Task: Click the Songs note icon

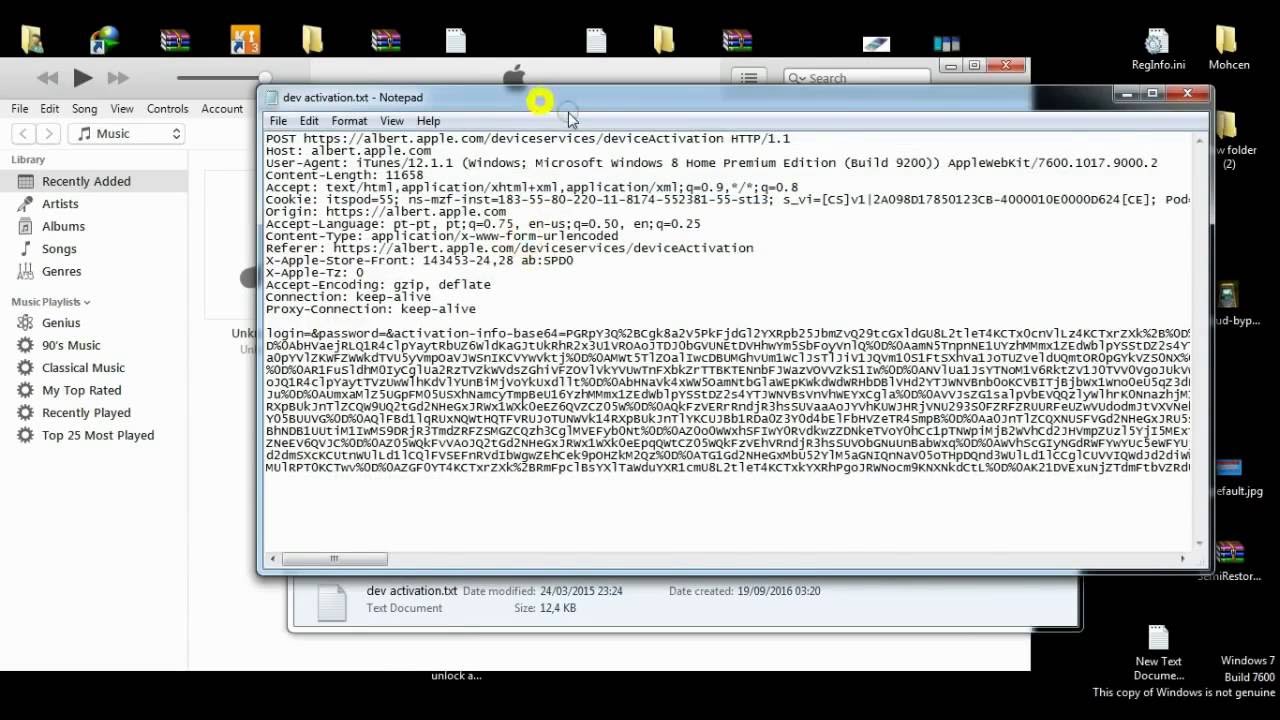Action: tap(25, 248)
